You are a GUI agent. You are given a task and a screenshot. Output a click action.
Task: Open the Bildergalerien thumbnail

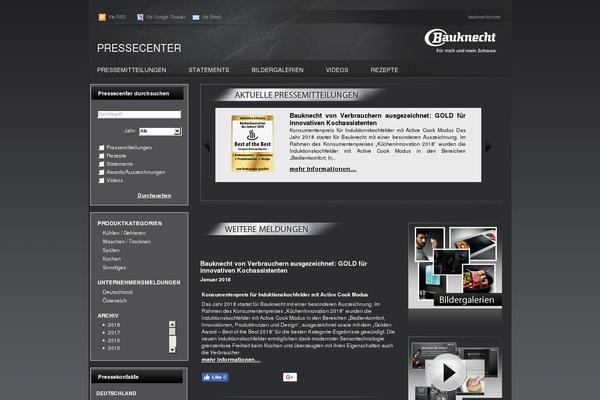tap(455, 266)
